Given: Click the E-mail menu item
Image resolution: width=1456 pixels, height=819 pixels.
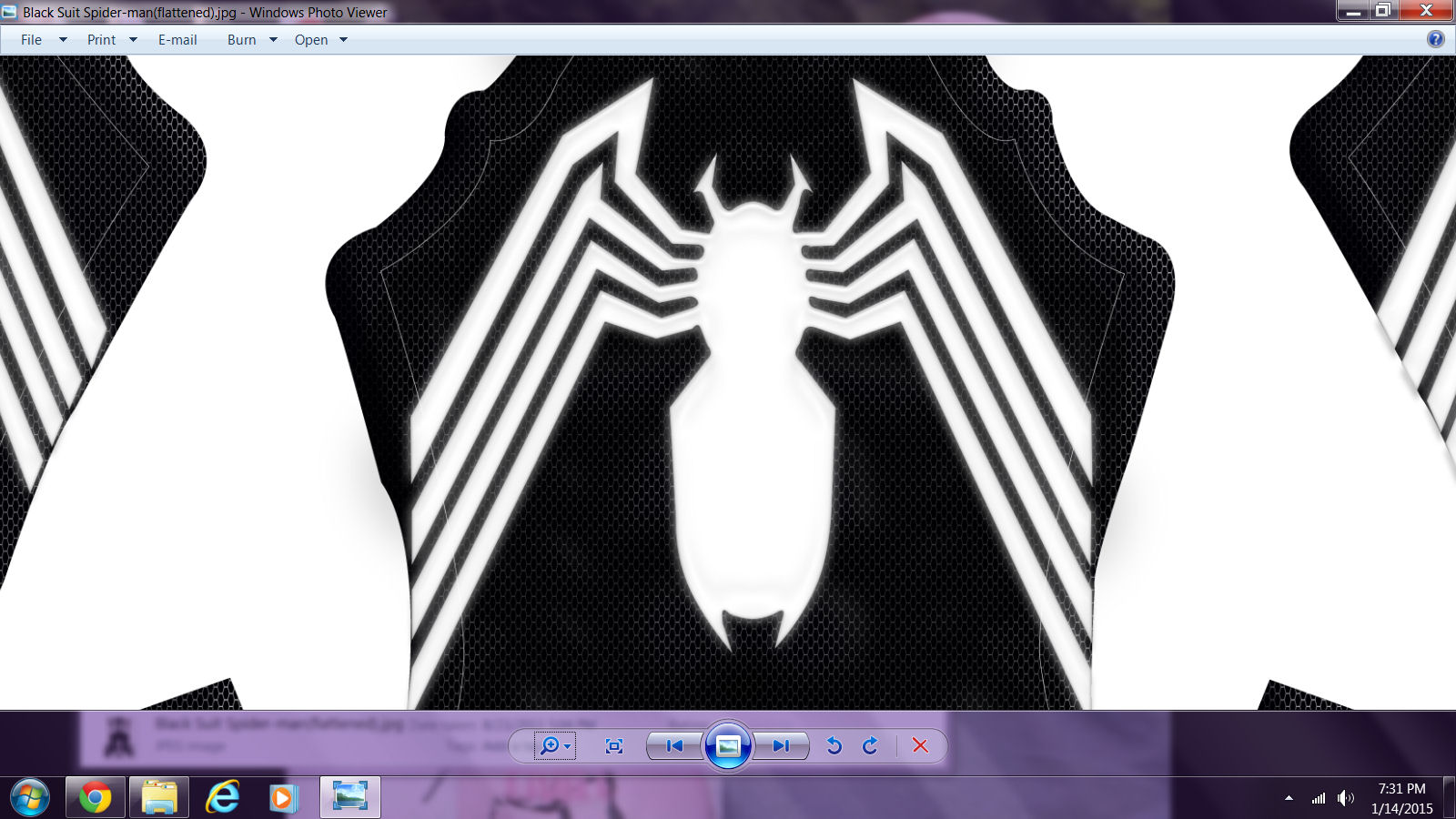Looking at the screenshot, I should (177, 40).
